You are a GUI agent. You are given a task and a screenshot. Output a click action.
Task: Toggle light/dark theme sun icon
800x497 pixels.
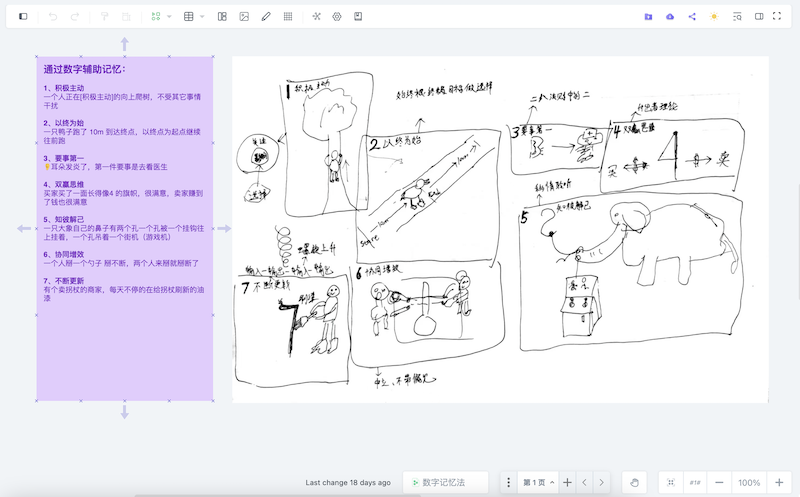pos(714,16)
